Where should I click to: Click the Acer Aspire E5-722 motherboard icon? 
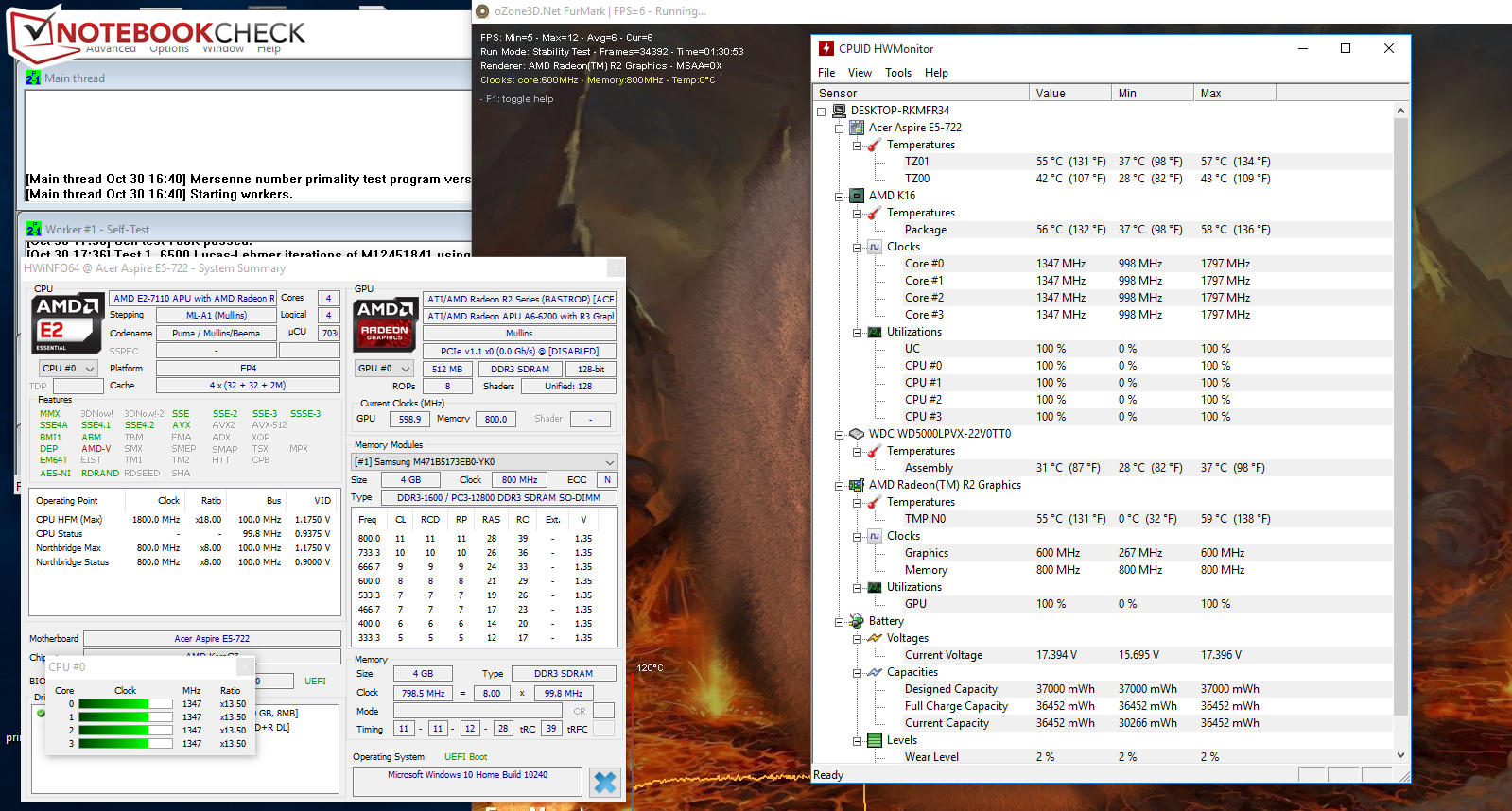857,128
